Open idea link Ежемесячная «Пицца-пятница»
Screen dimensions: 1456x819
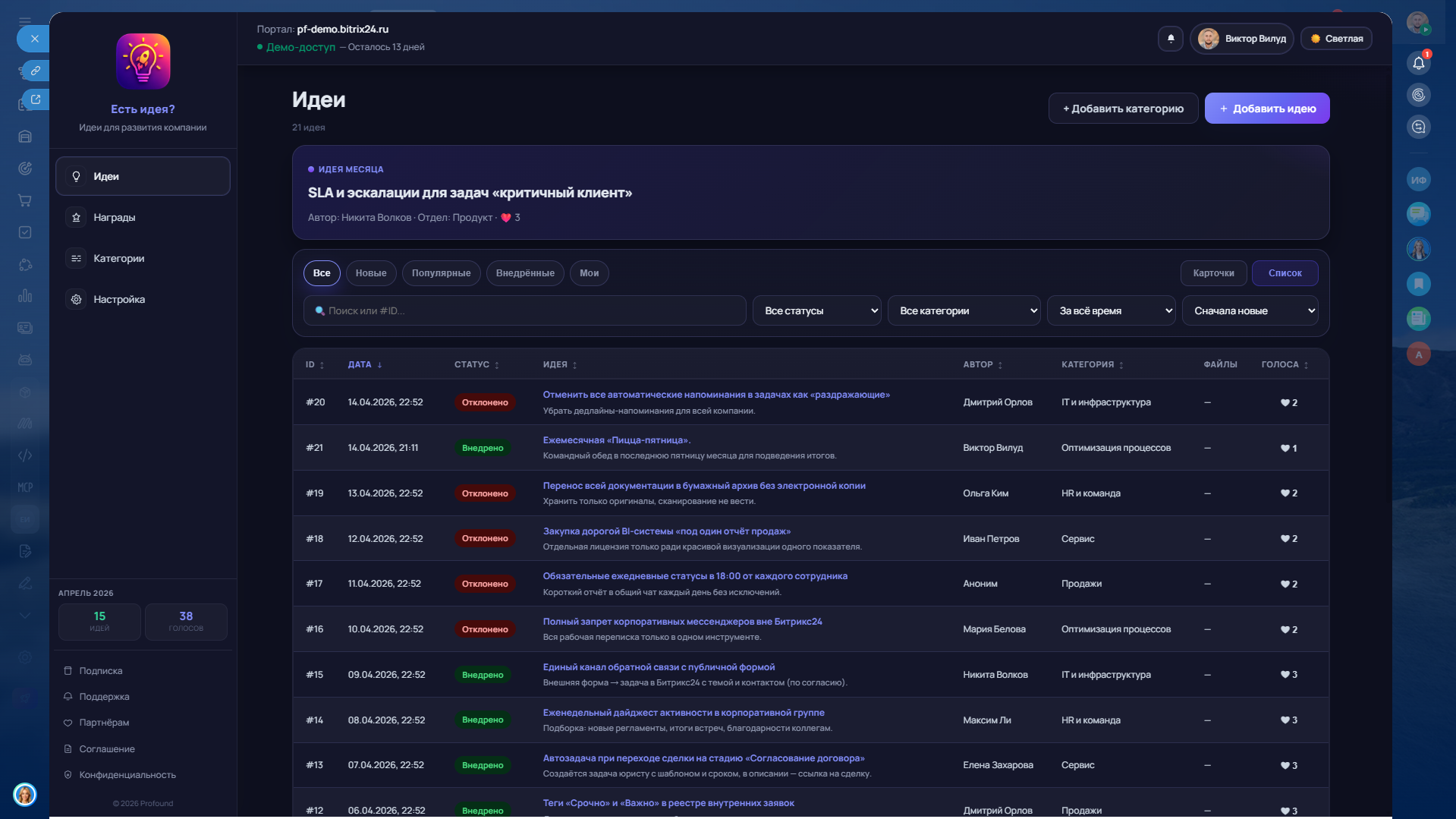point(616,440)
